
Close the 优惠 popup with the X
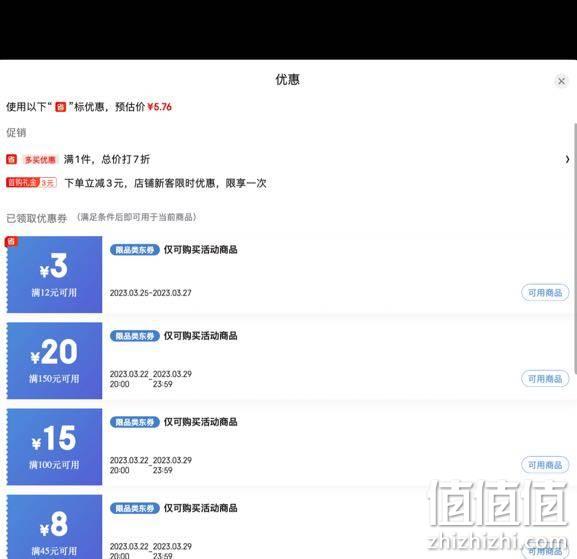(x=561, y=81)
